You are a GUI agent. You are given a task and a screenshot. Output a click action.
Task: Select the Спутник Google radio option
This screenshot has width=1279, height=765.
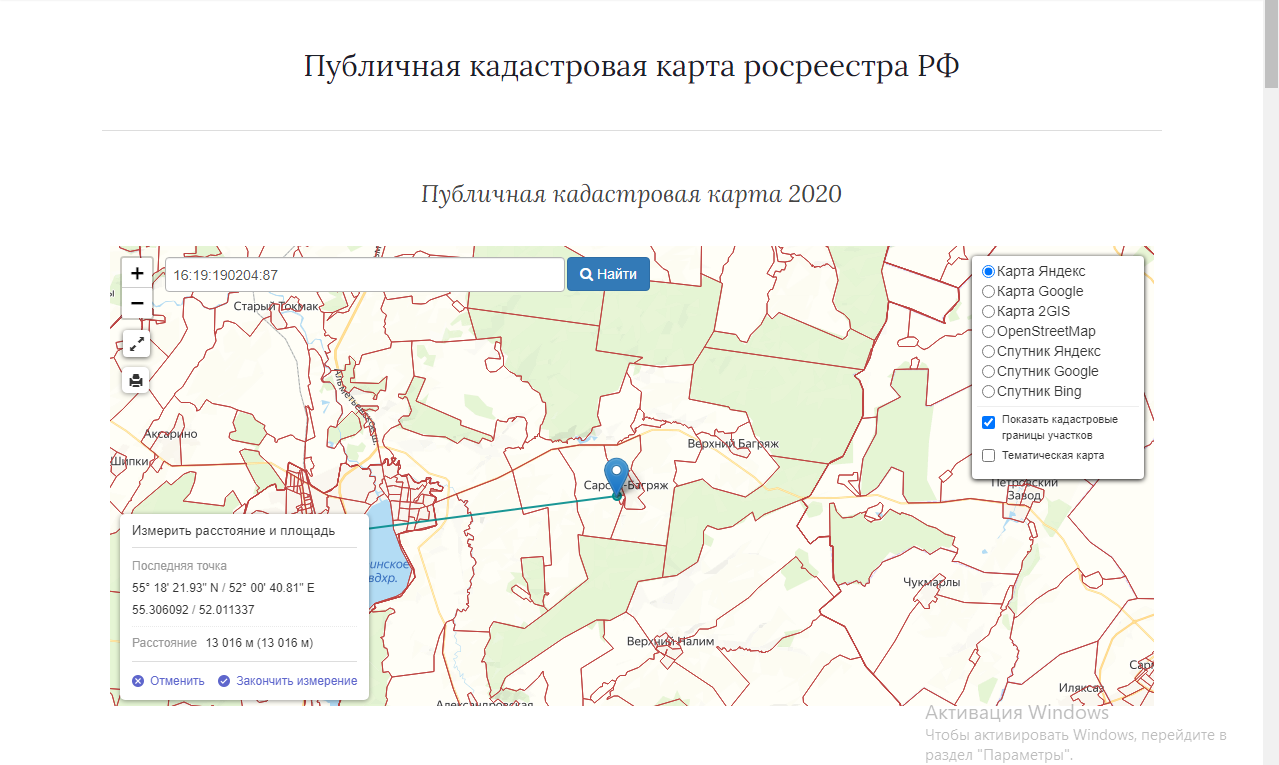tap(989, 372)
